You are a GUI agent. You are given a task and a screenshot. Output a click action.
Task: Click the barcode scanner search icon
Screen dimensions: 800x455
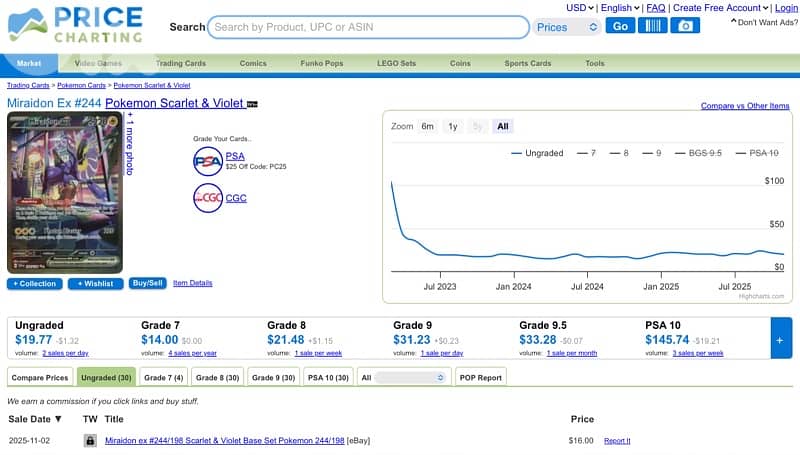pos(653,26)
